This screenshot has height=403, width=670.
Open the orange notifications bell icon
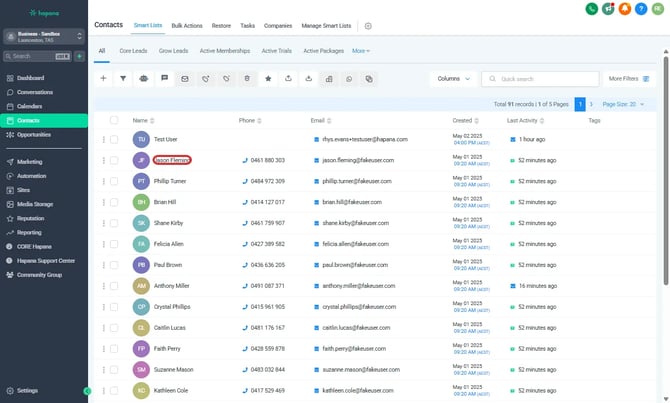(x=625, y=9)
